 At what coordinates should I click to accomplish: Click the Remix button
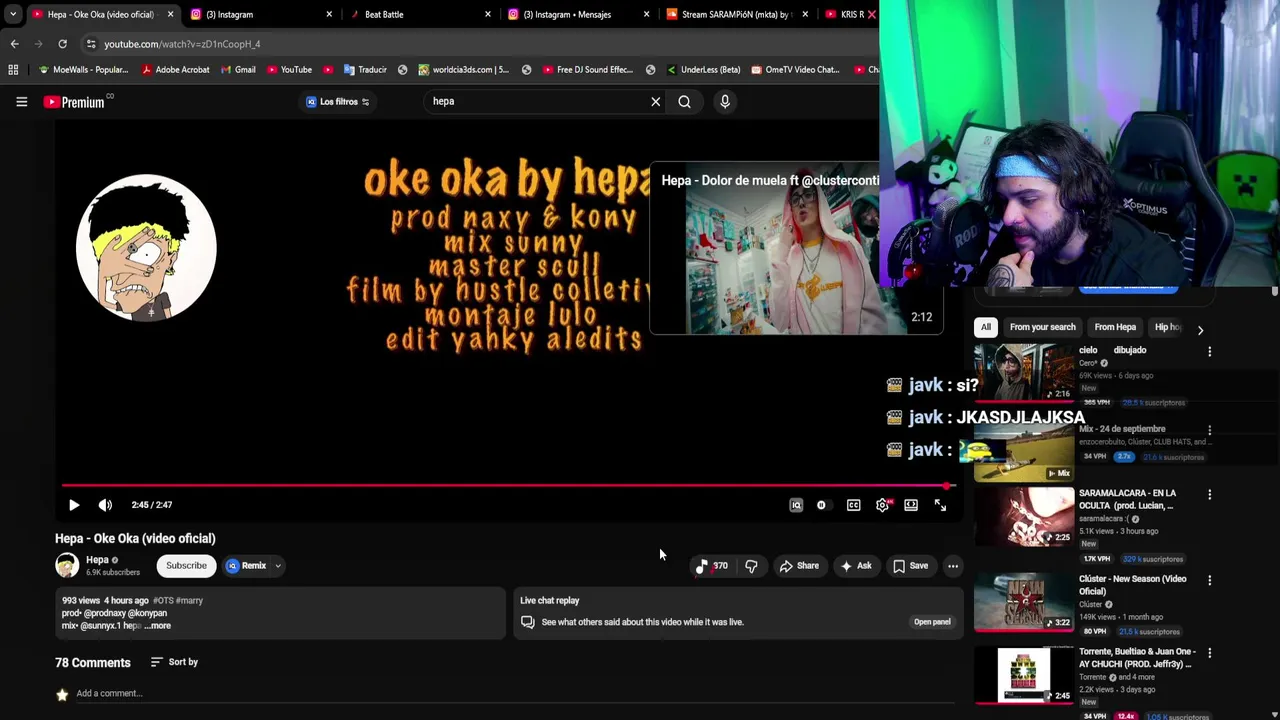coord(246,566)
